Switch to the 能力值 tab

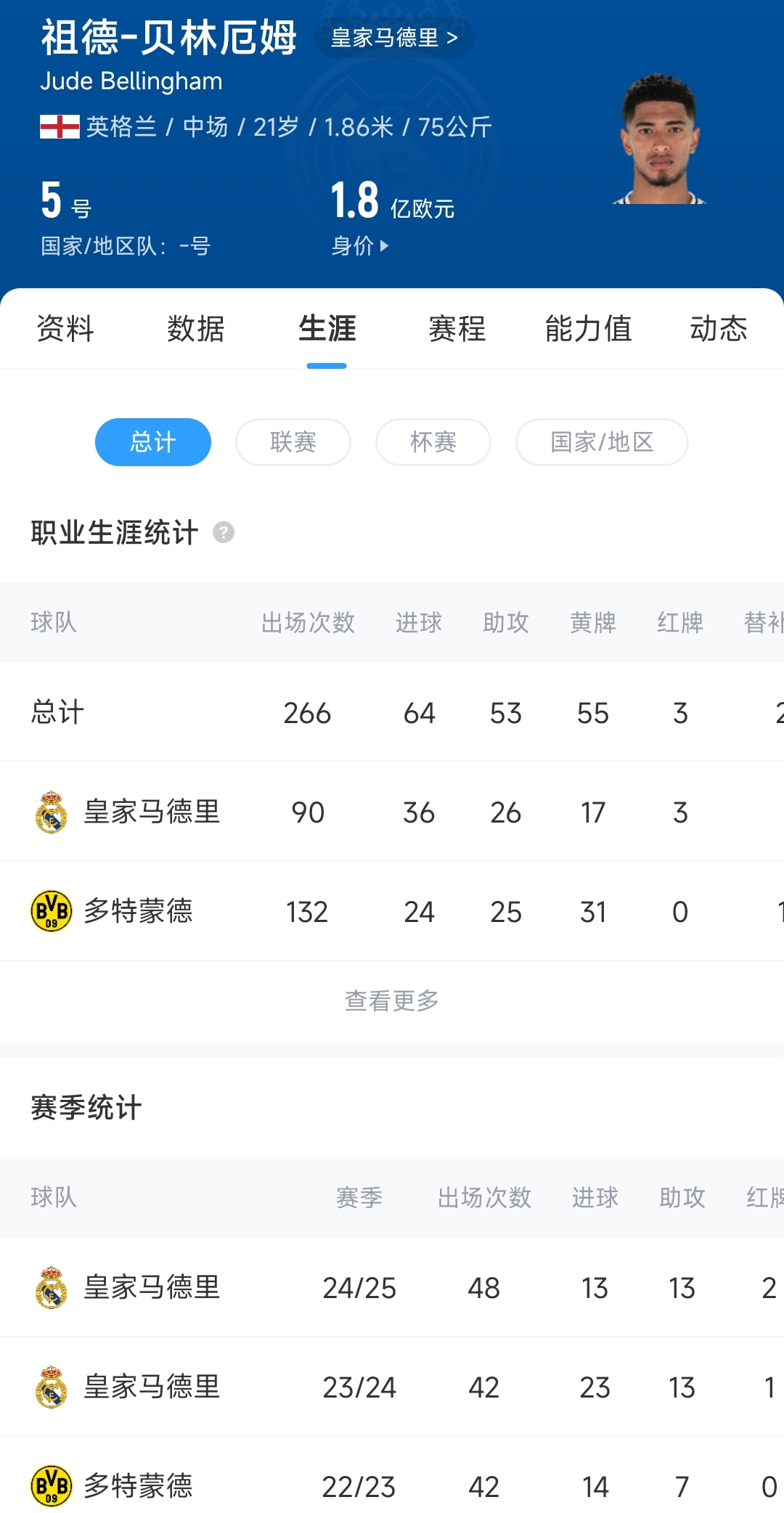(588, 329)
